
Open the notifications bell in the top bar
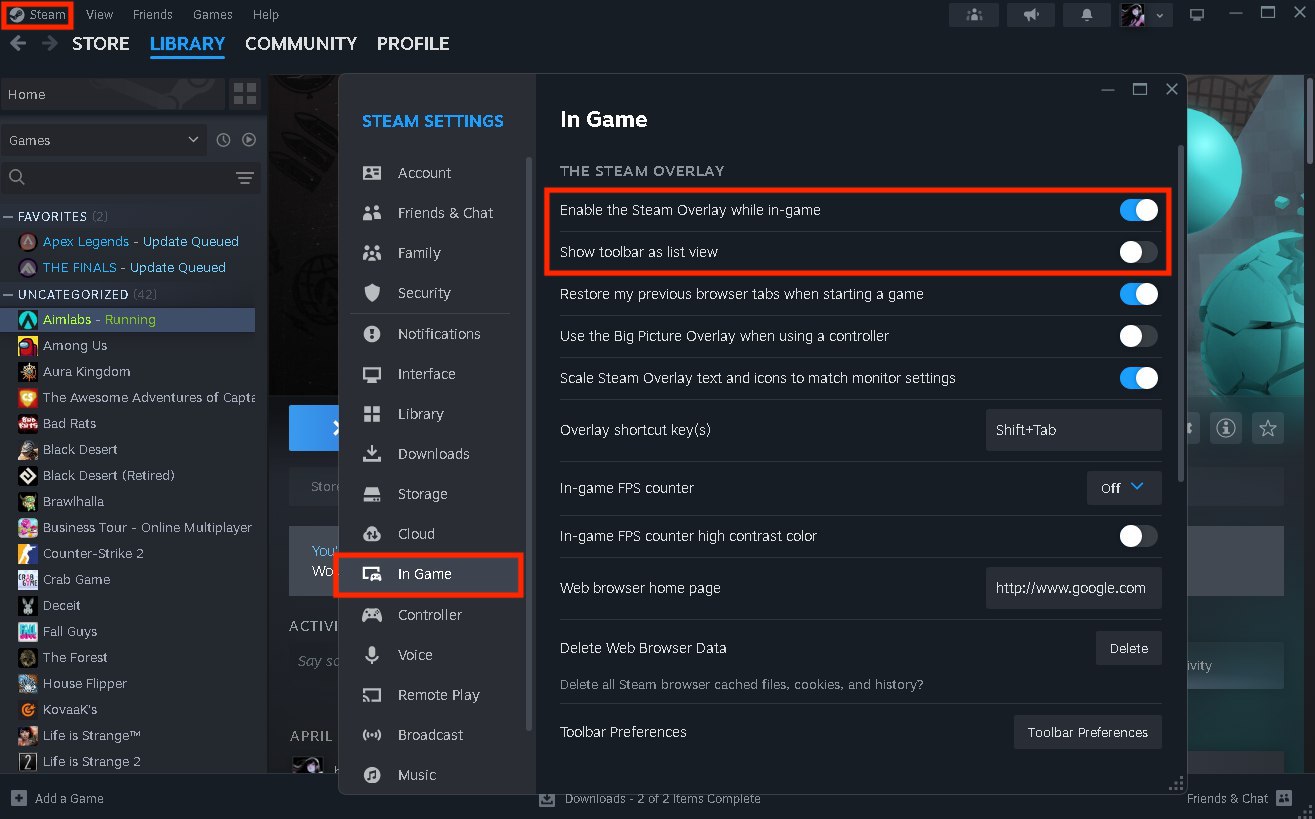pos(1086,15)
